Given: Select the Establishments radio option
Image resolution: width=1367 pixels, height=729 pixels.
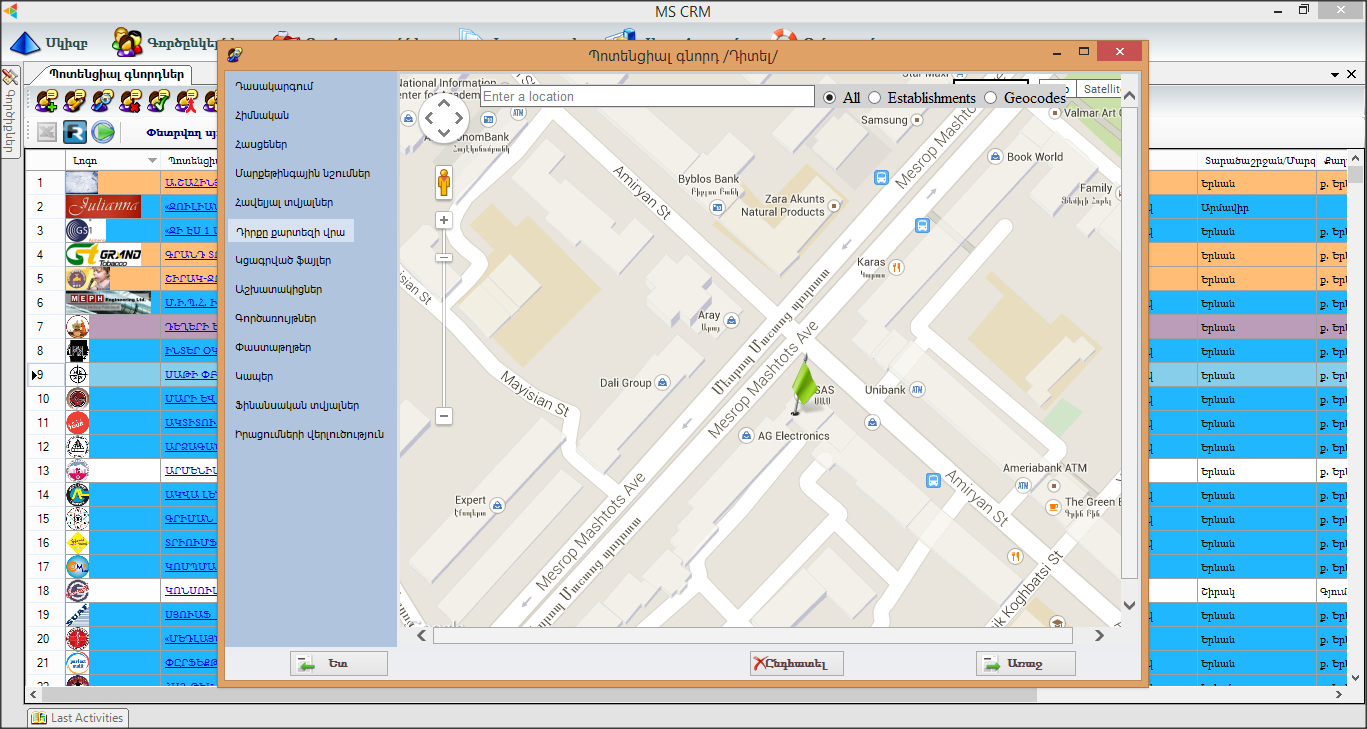Looking at the screenshot, I should point(875,98).
